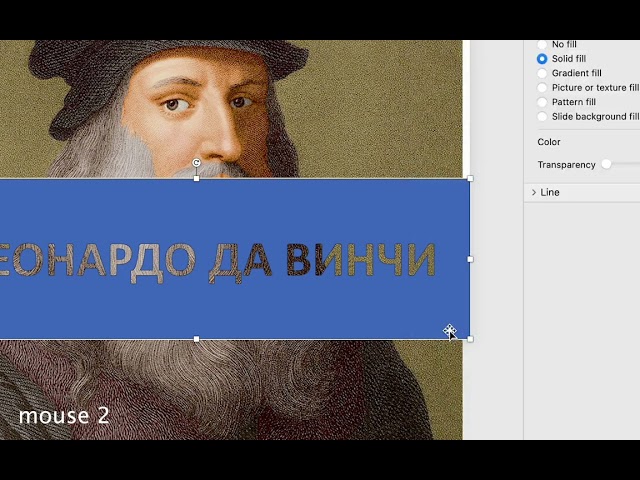Select Pattern fill radio button
Viewport: 640px width, 480px height.
(x=542, y=102)
